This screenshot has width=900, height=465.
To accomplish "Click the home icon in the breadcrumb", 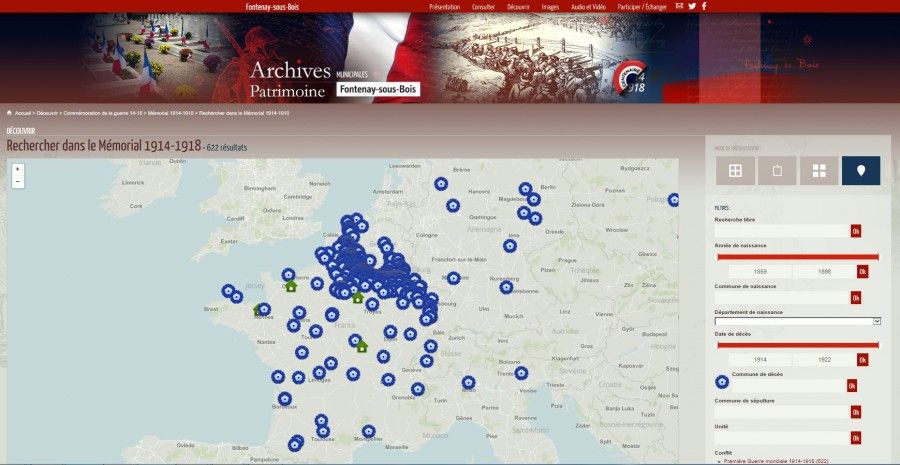I will (x=9, y=113).
